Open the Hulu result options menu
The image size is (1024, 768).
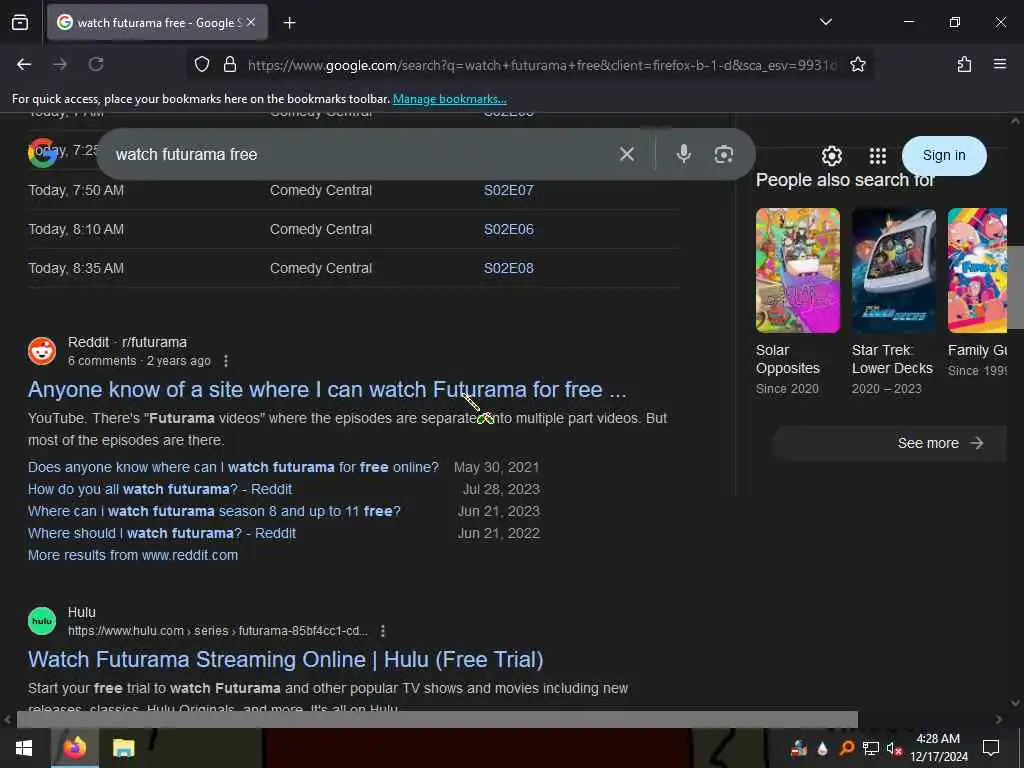pos(383,631)
